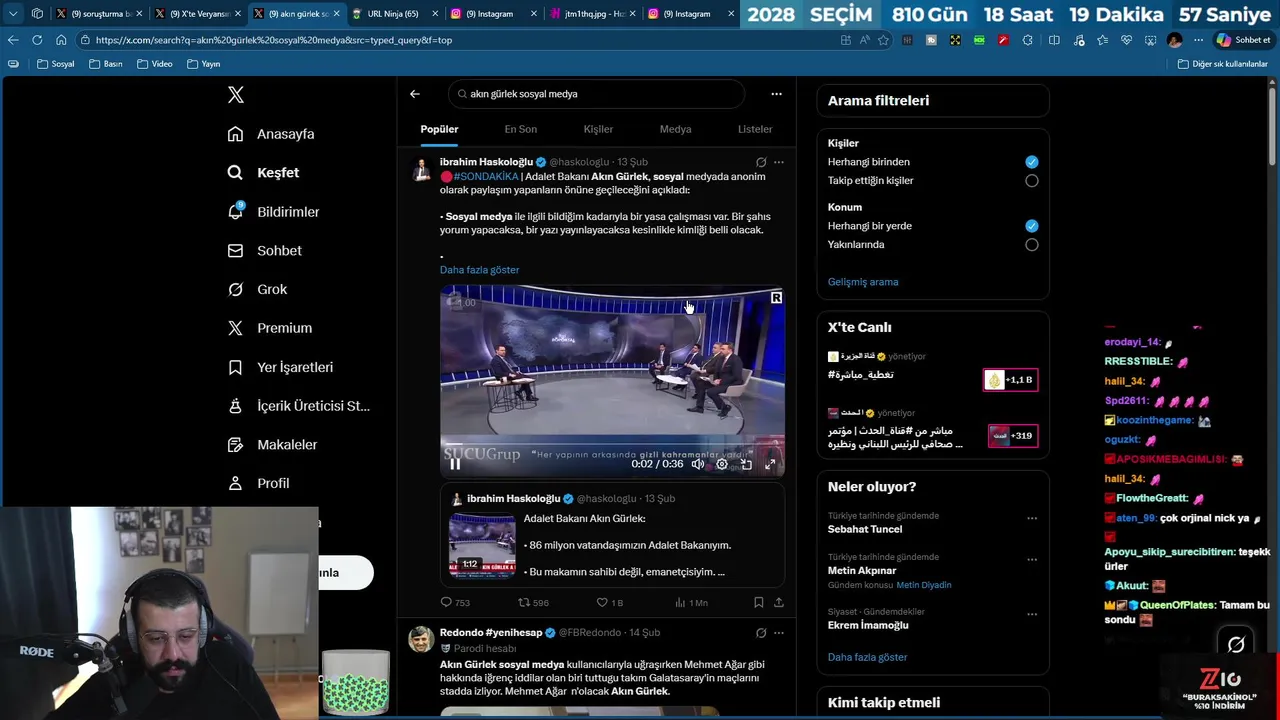
Task: Click 'Daha fazla göster' under trends
Action: pyautogui.click(x=867, y=657)
